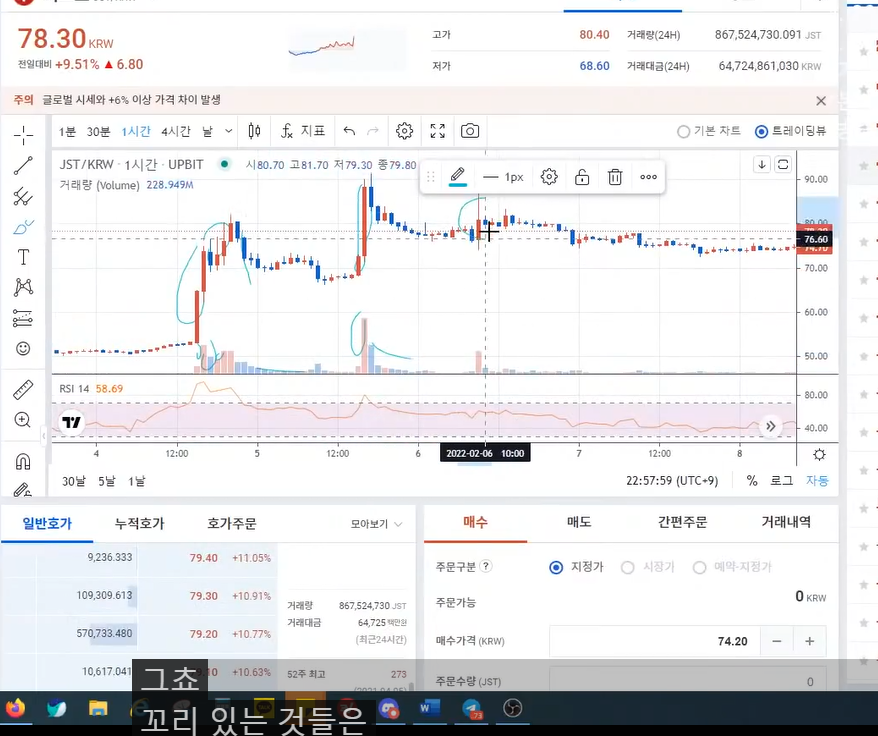Set chart range to 5날

107,481
